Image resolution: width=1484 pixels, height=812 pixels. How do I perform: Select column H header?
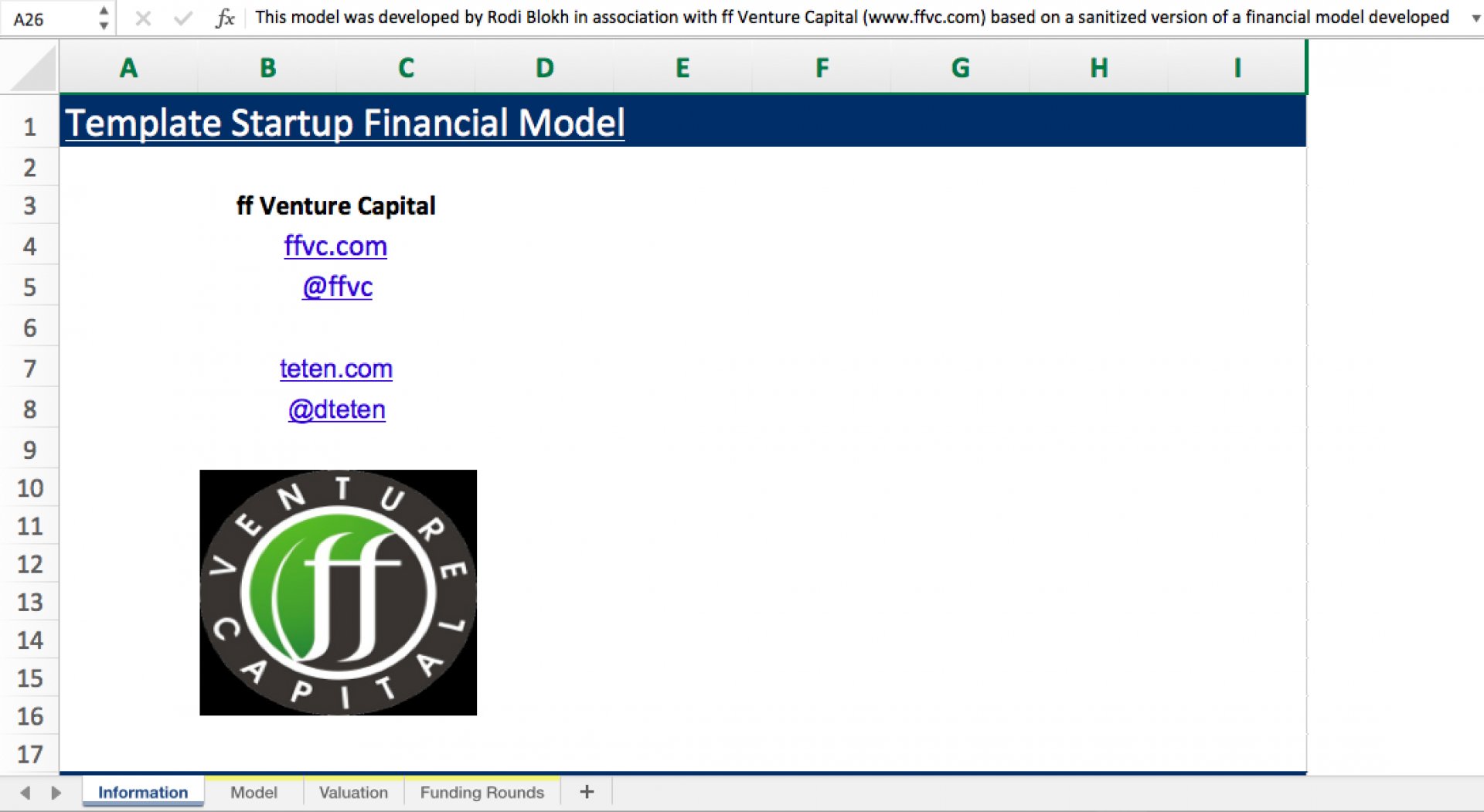click(1098, 68)
